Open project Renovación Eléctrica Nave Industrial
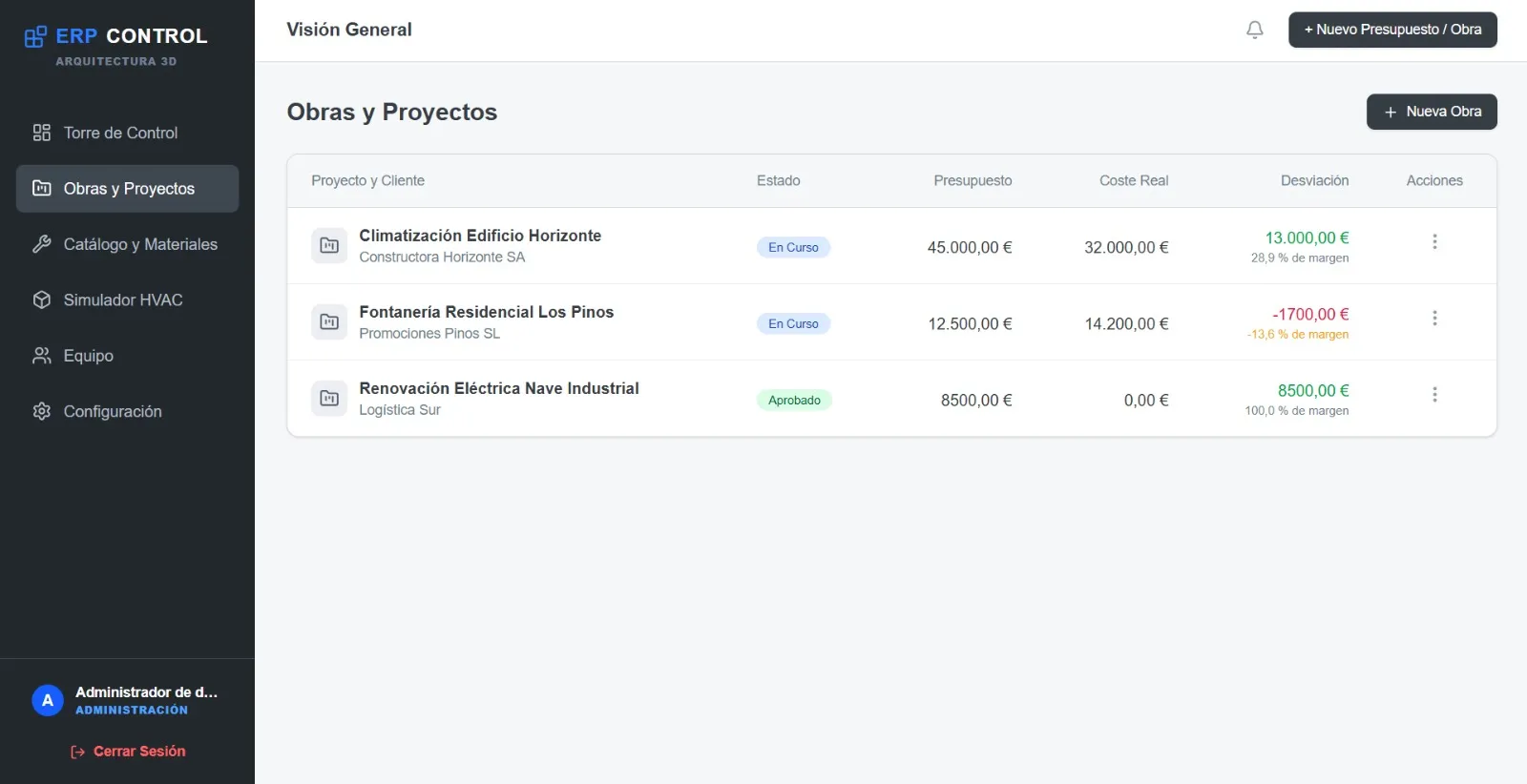Viewport: 1527px width, 784px height. click(x=499, y=388)
